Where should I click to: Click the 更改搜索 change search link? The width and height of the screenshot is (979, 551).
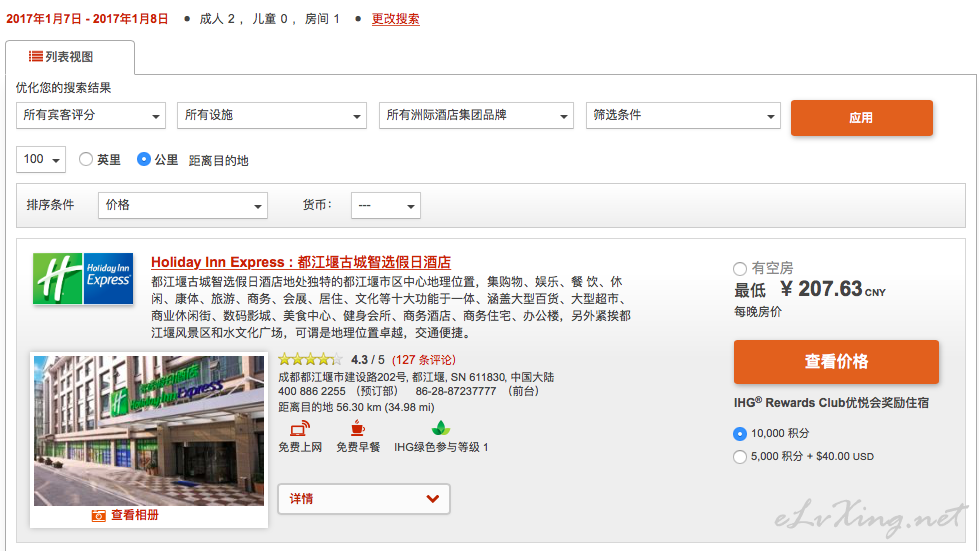pyautogui.click(x=396, y=19)
